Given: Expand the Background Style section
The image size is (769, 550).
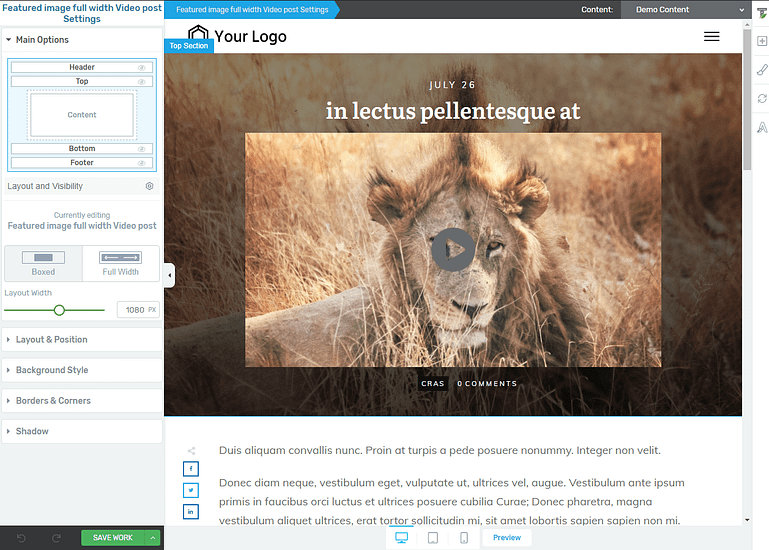Looking at the screenshot, I should coord(82,370).
